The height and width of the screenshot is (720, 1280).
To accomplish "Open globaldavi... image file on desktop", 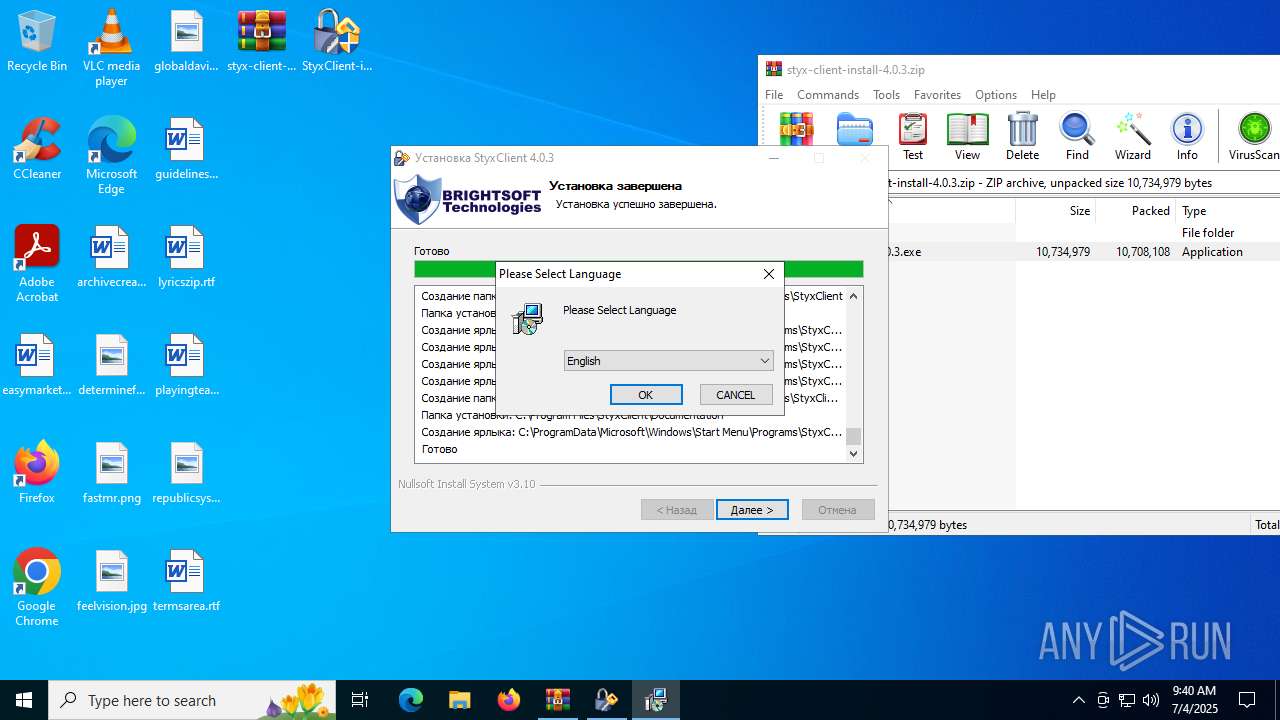I will 186,42.
